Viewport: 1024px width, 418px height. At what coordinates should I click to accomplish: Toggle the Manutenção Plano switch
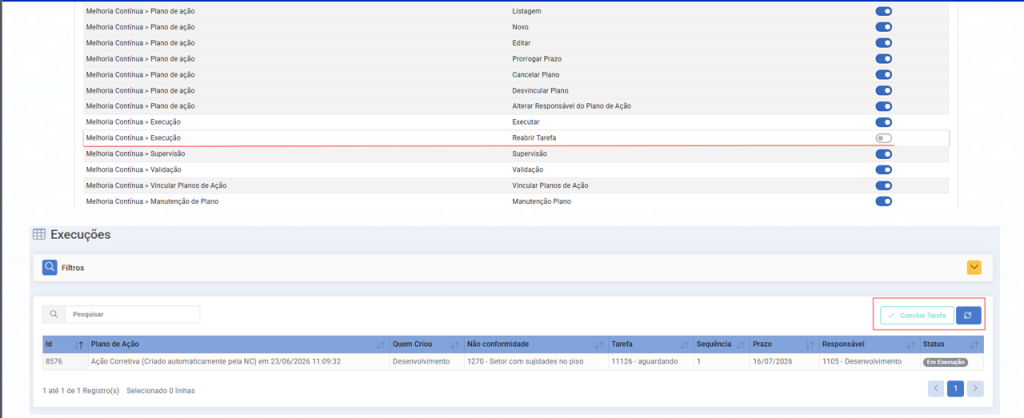click(884, 201)
